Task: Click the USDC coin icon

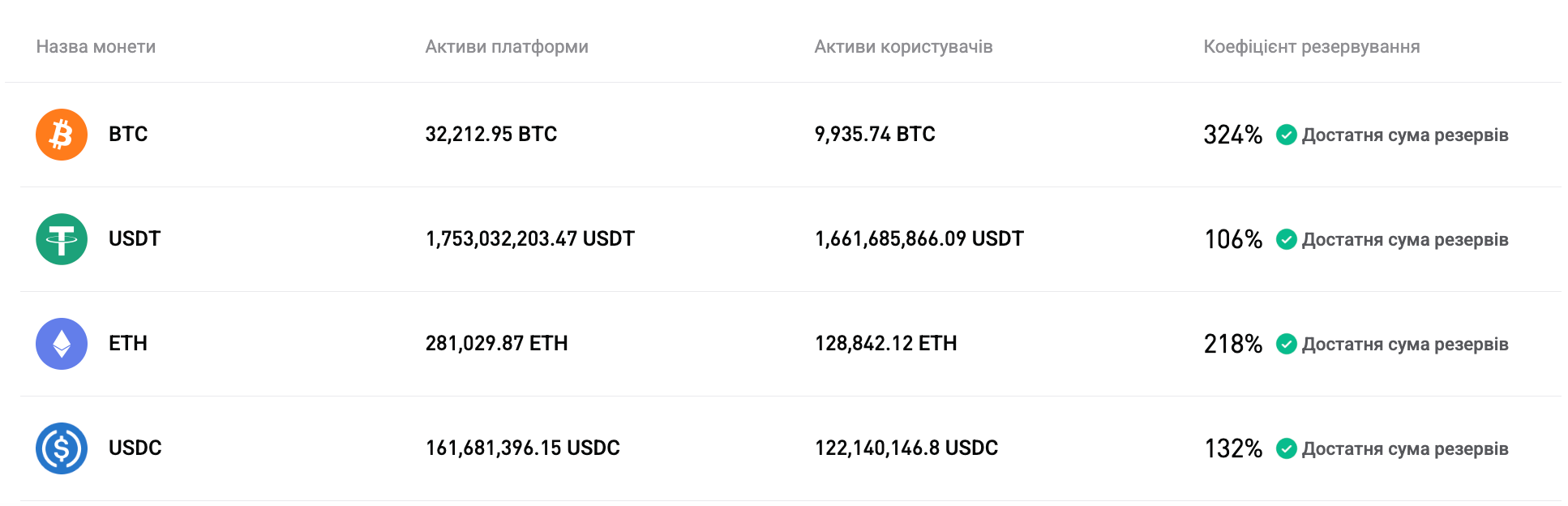Action: click(61, 448)
